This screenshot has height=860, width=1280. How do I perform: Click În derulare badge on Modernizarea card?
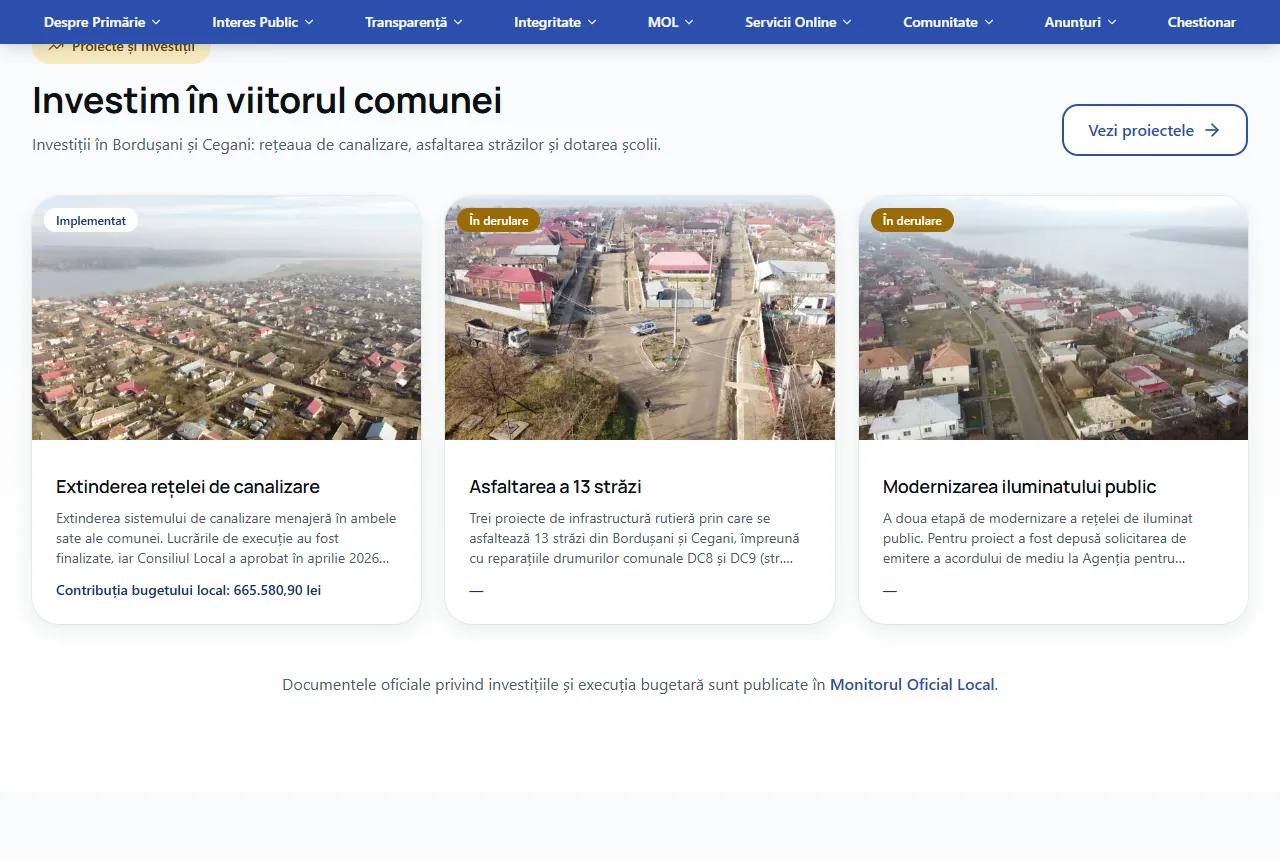pos(912,220)
